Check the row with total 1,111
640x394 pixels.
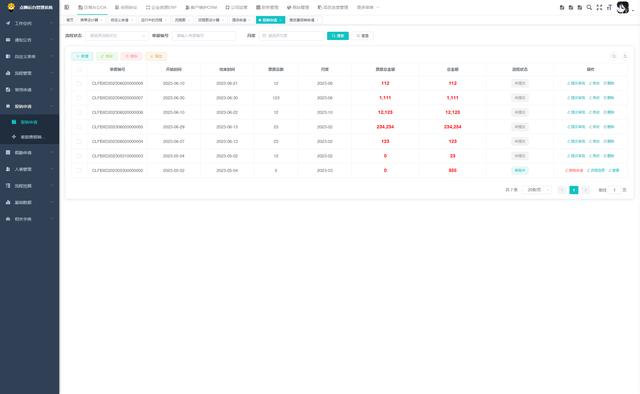coord(79,98)
